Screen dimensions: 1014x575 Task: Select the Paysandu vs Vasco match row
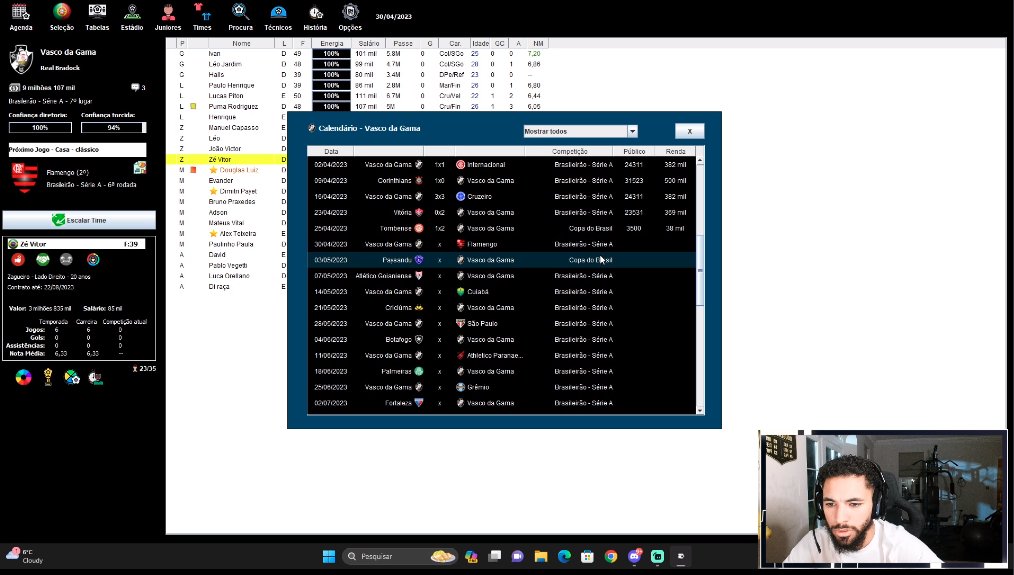[500, 260]
